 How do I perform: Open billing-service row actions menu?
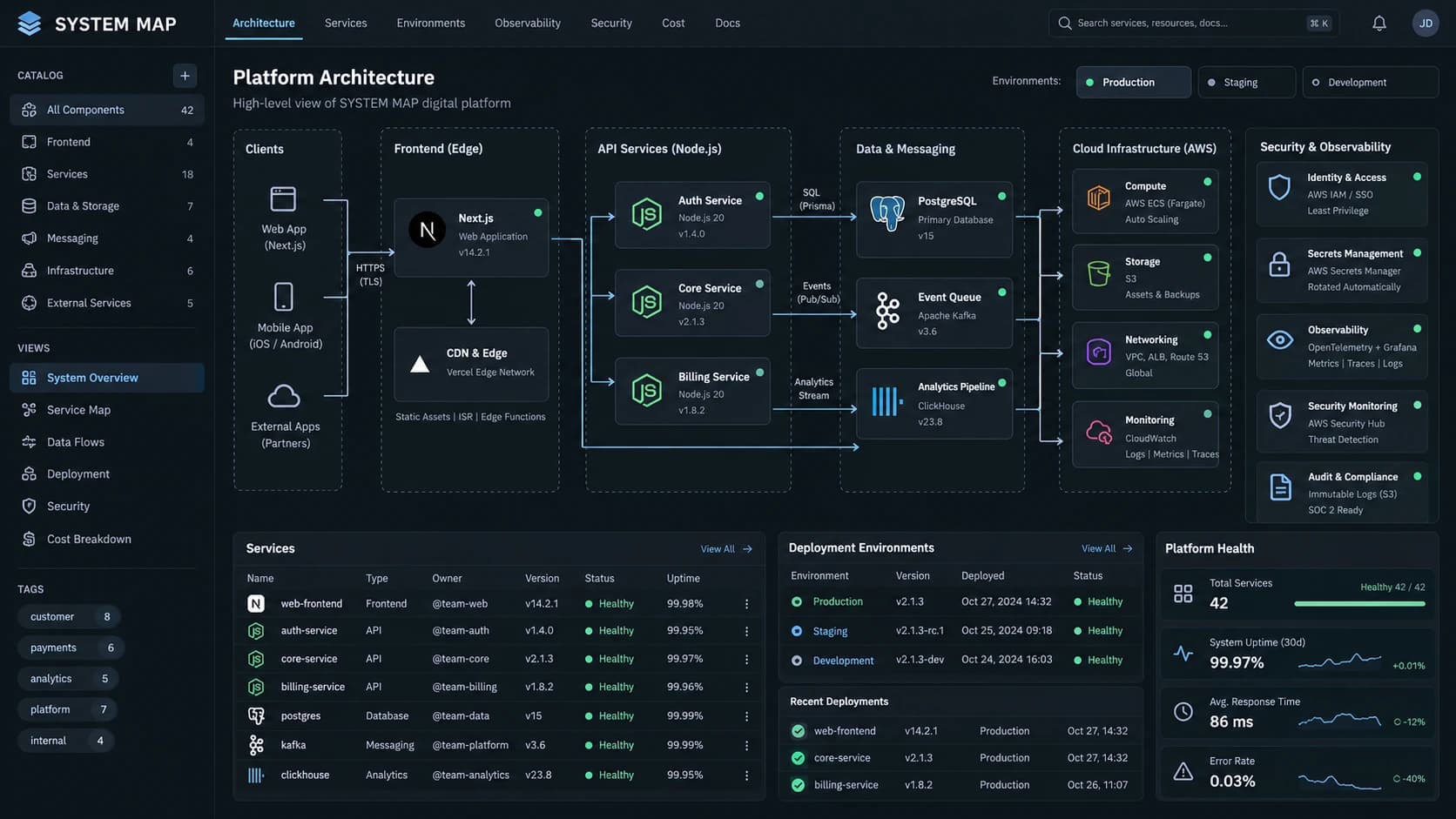(746, 688)
